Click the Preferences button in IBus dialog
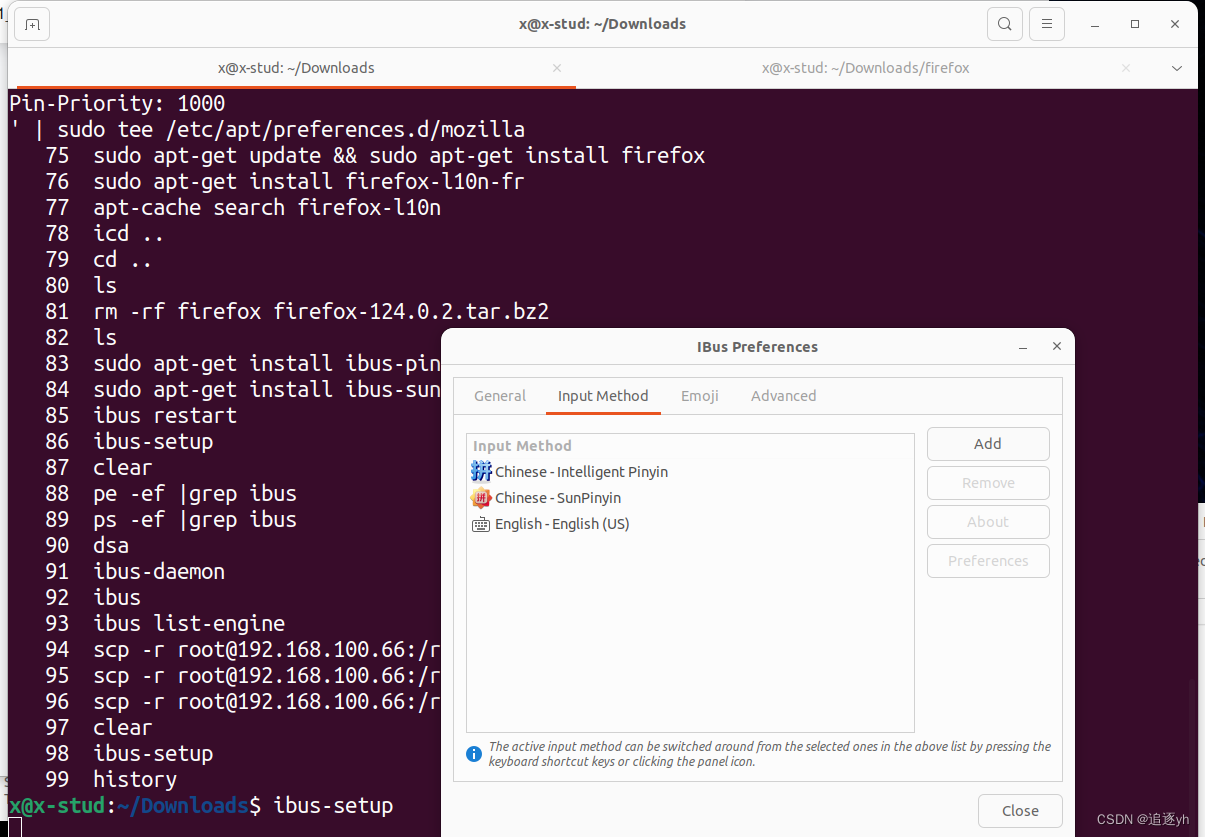The image size is (1205, 837). tap(987, 560)
